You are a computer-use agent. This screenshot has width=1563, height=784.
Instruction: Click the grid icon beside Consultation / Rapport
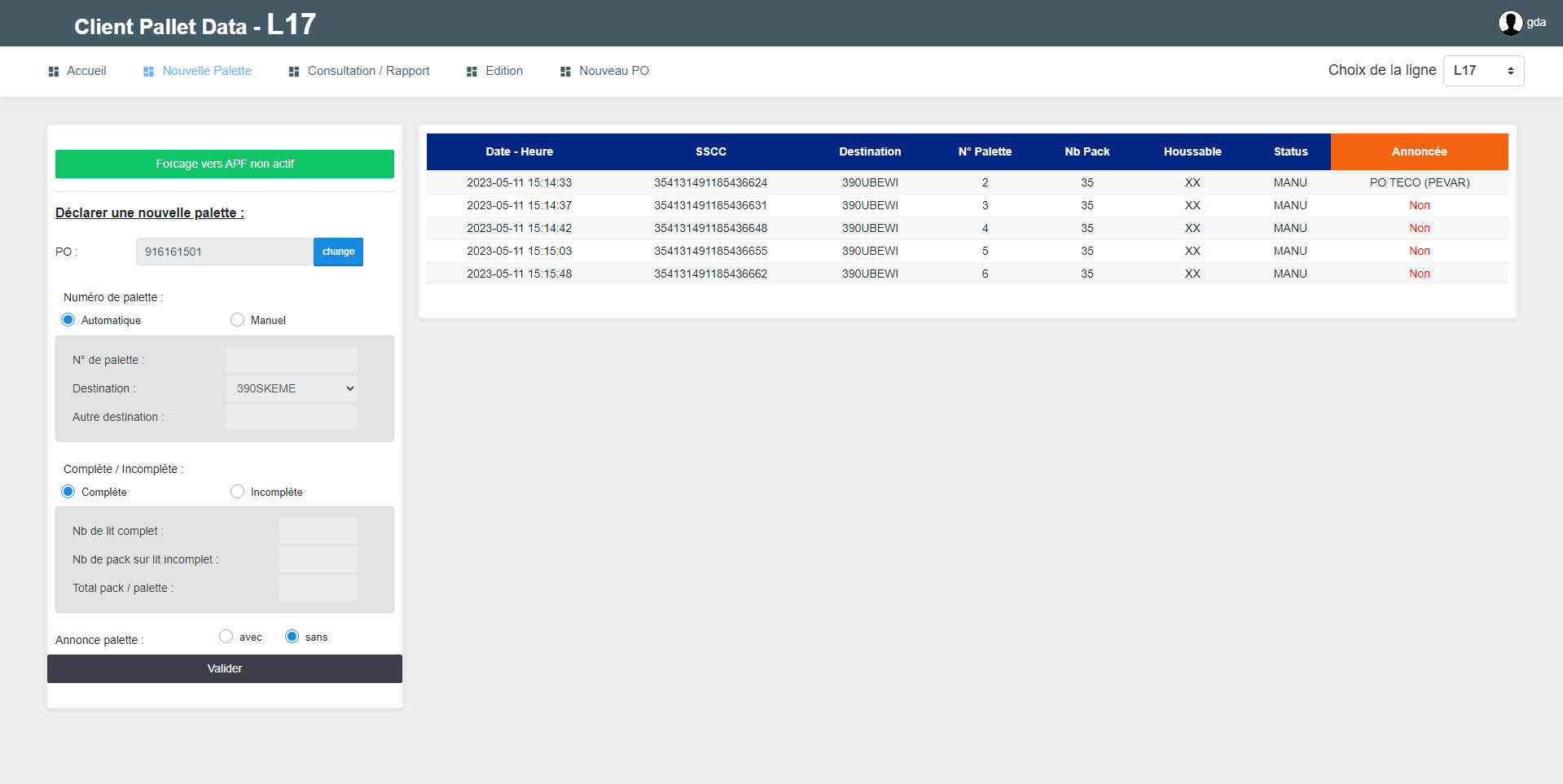click(294, 72)
